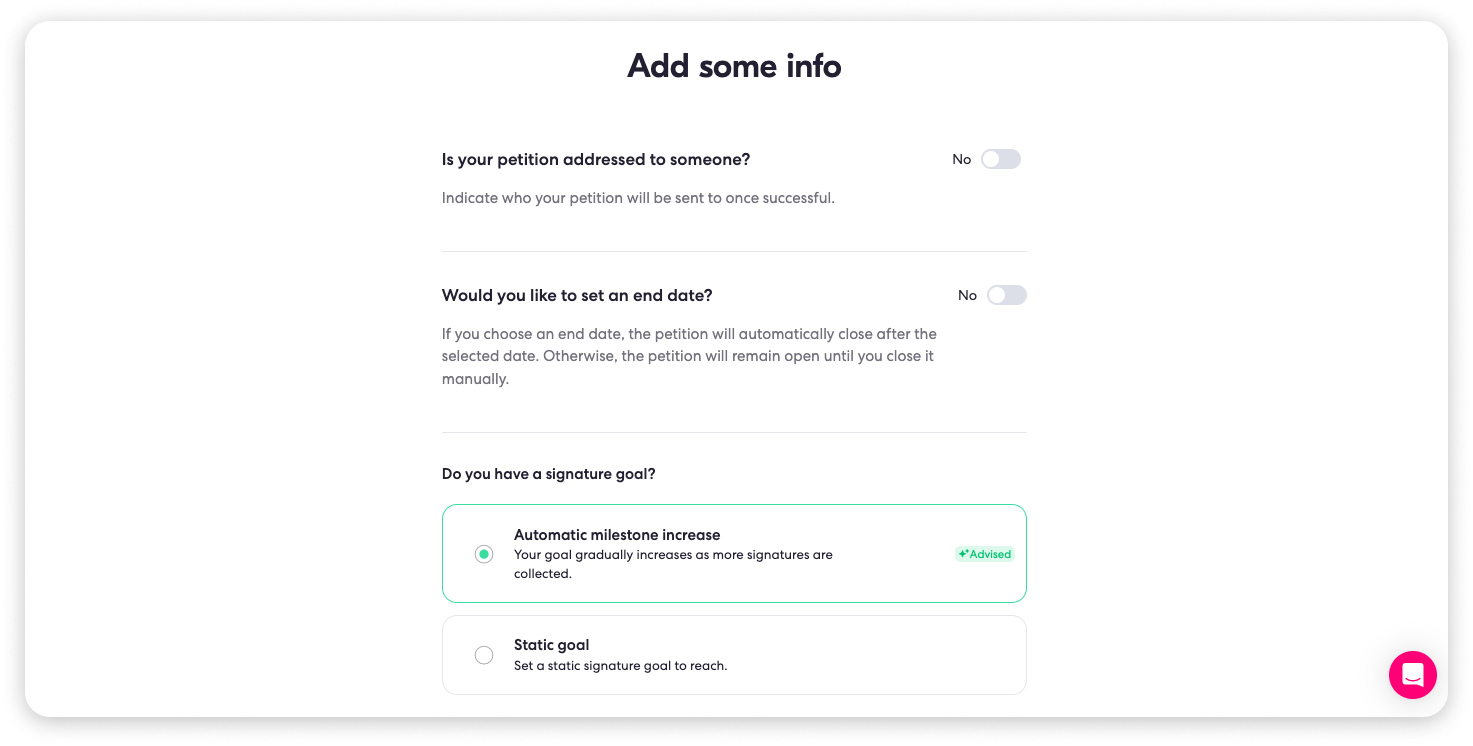Click 'Is your petition addressed to someone?' label
Viewport: 1473px width, 746px height.
(x=596, y=159)
